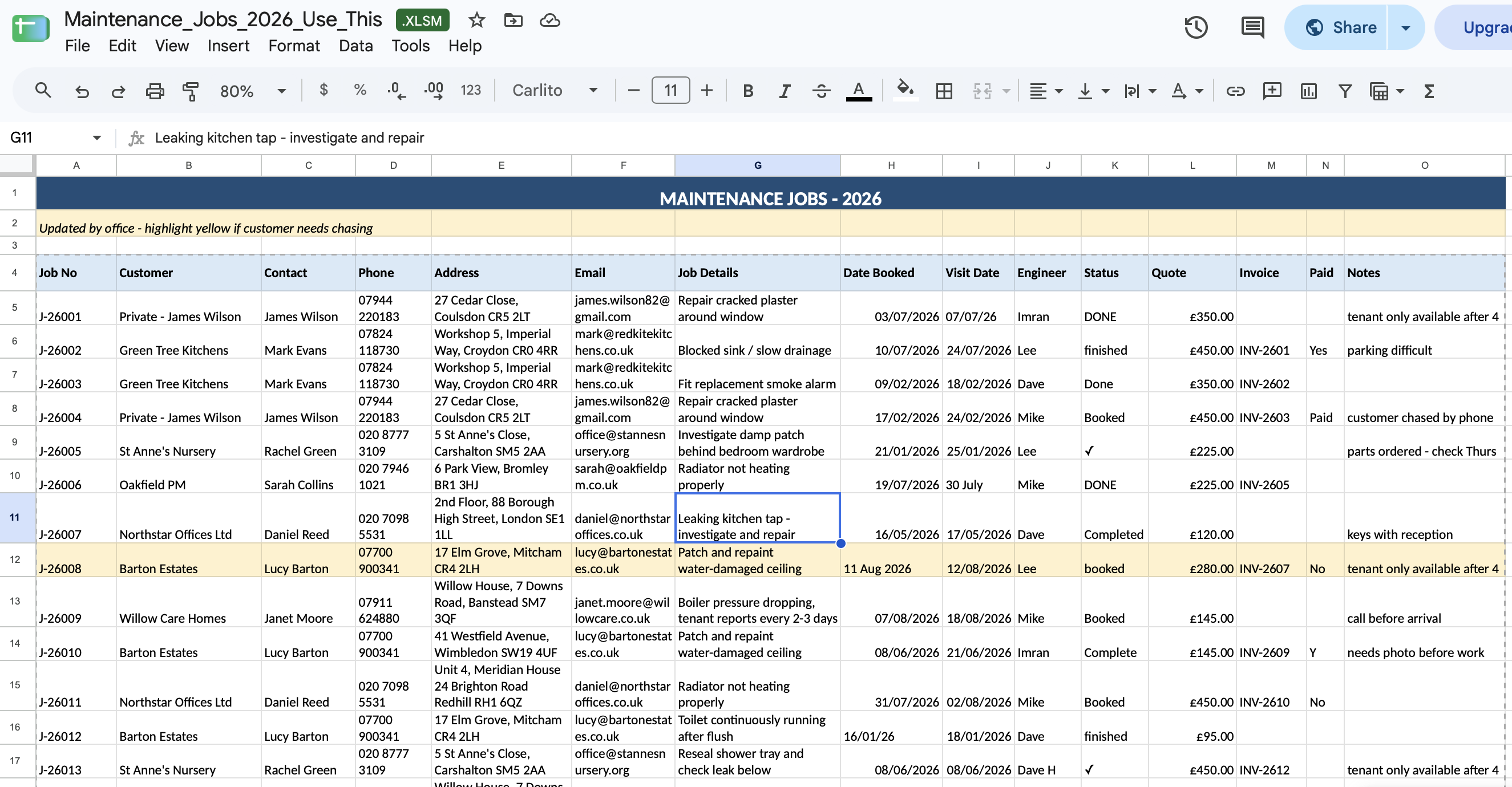The width and height of the screenshot is (1512, 787).
Task: Format selection as percent
Action: click(x=360, y=90)
